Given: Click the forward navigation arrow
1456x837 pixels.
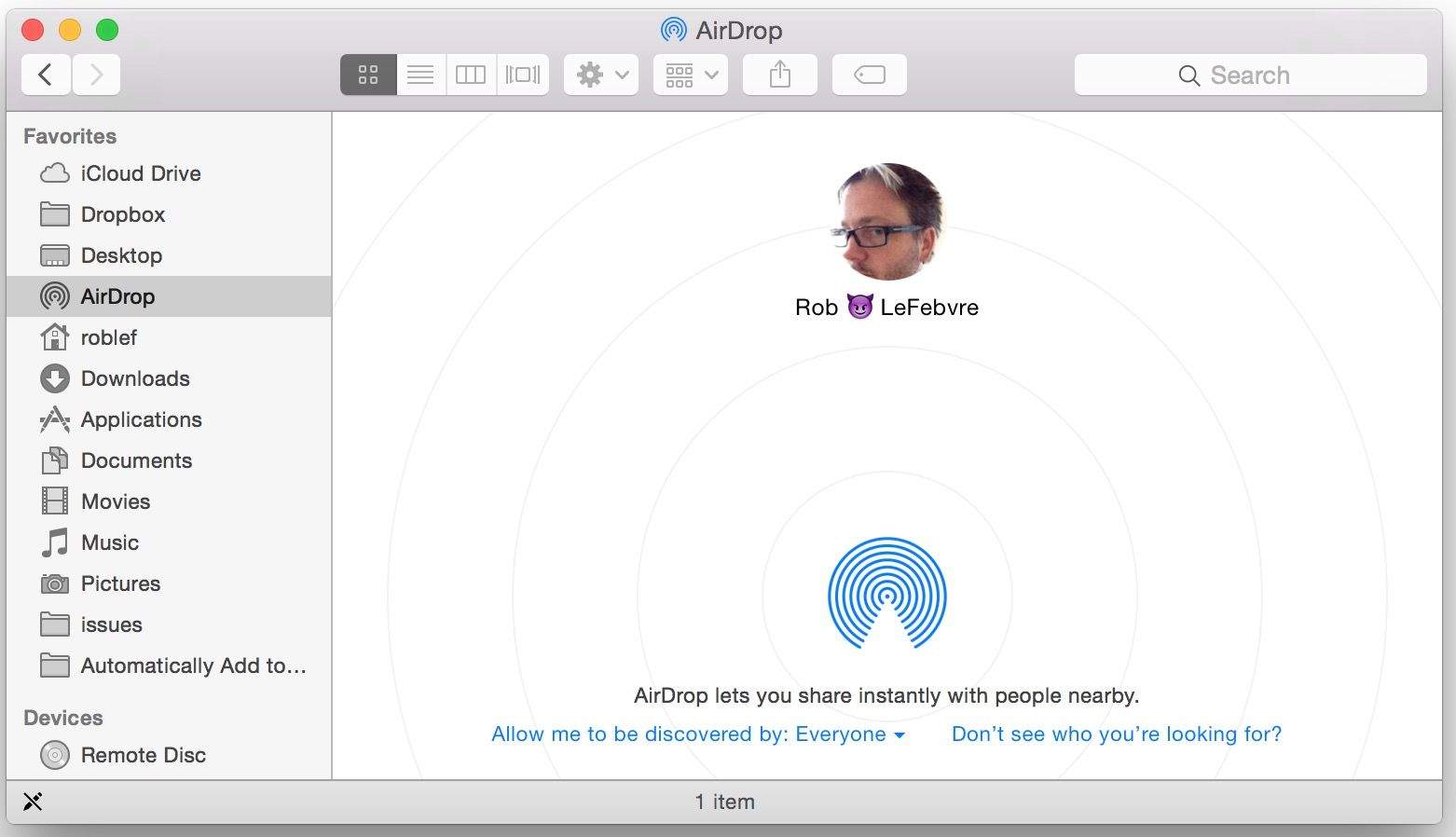Looking at the screenshot, I should coord(96,75).
